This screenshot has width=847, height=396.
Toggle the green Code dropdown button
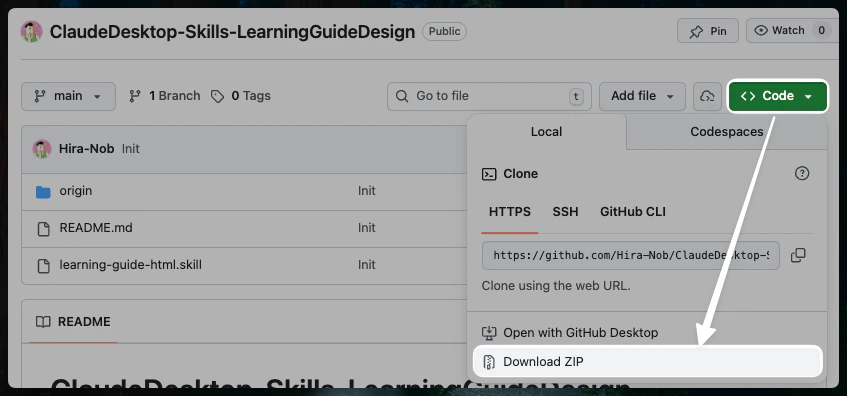[778, 96]
